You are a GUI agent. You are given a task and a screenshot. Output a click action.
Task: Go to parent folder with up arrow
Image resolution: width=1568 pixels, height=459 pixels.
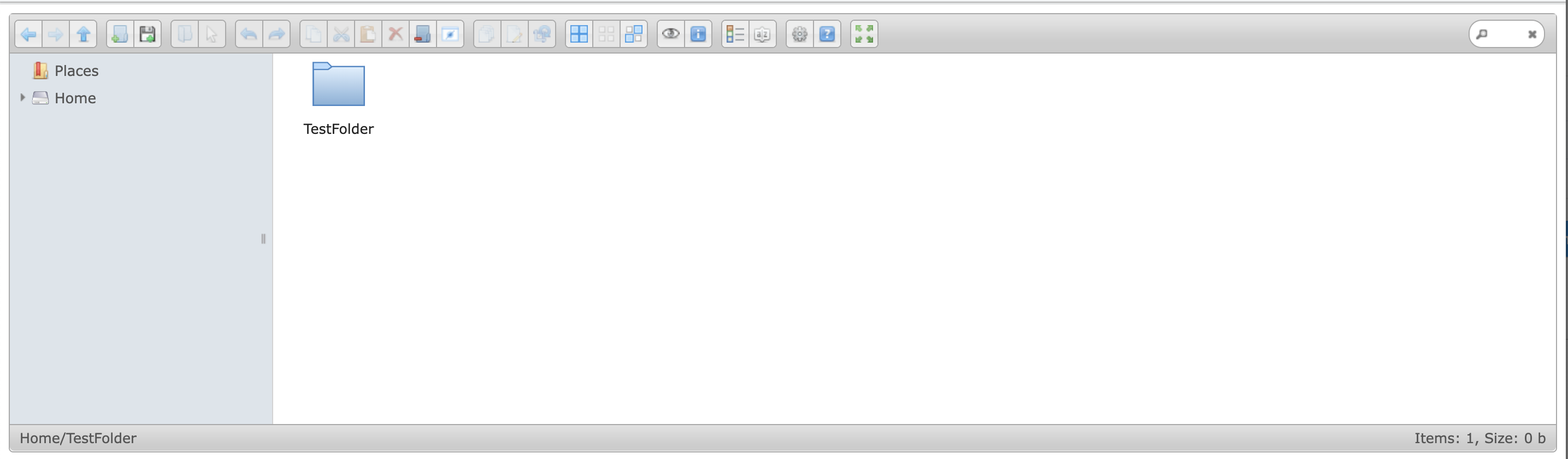click(84, 34)
